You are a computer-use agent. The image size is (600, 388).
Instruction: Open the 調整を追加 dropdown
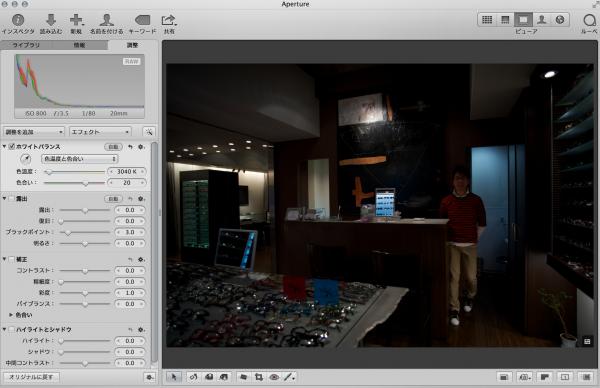point(34,132)
